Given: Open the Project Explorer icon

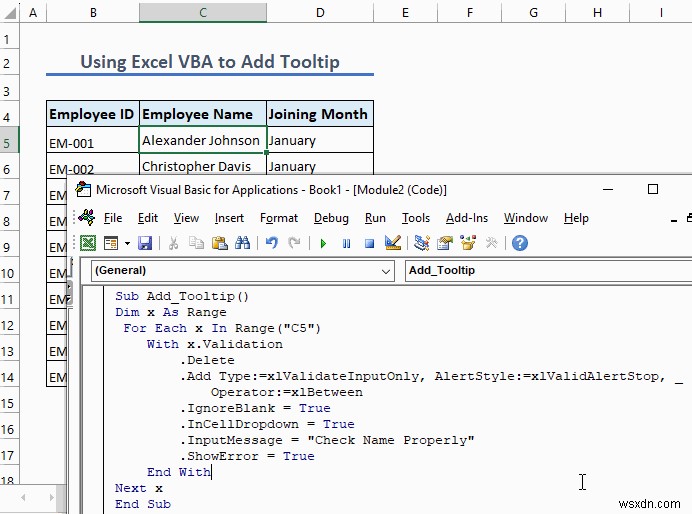Looking at the screenshot, I should tap(421, 243).
